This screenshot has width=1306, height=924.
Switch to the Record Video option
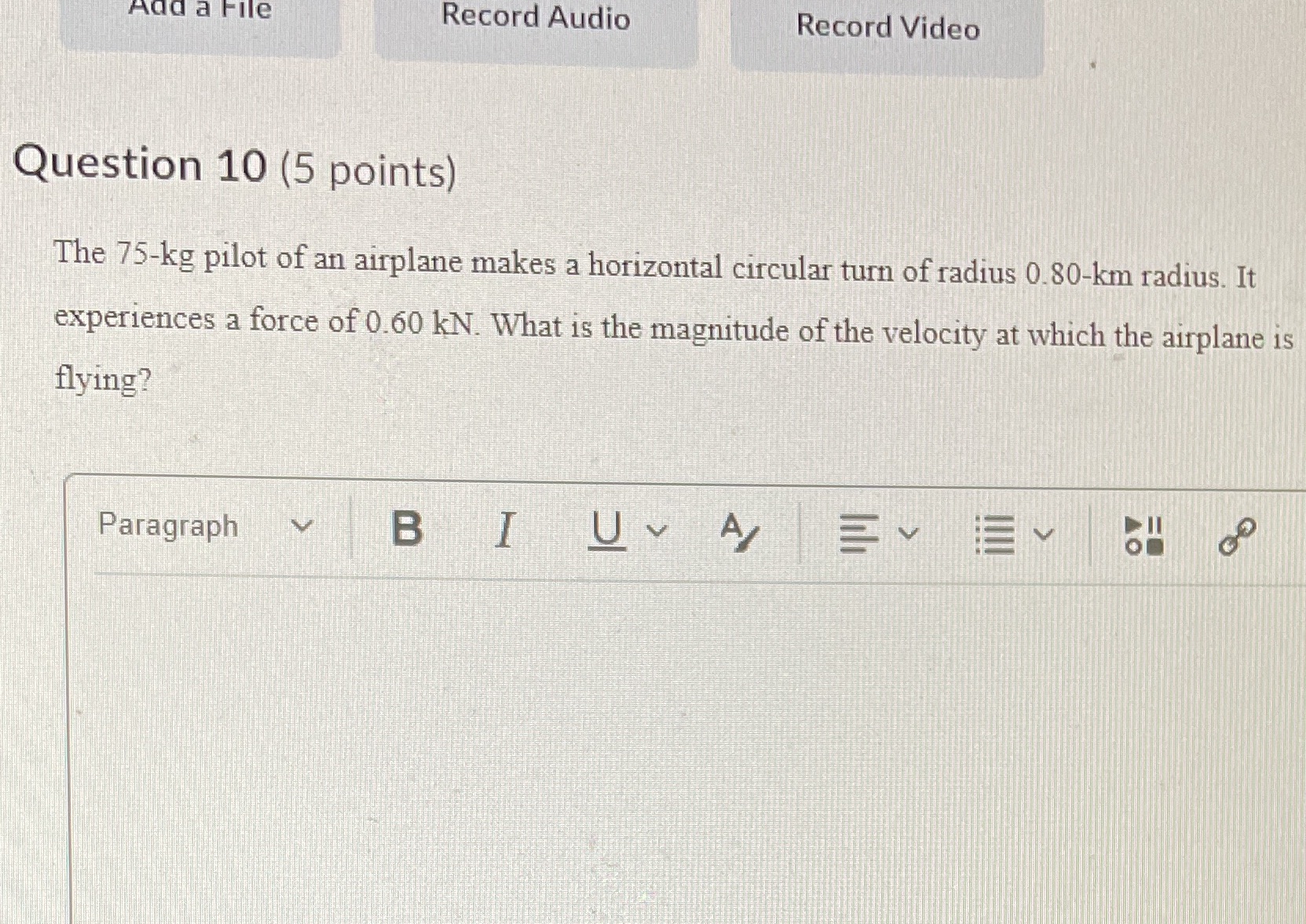click(x=887, y=28)
